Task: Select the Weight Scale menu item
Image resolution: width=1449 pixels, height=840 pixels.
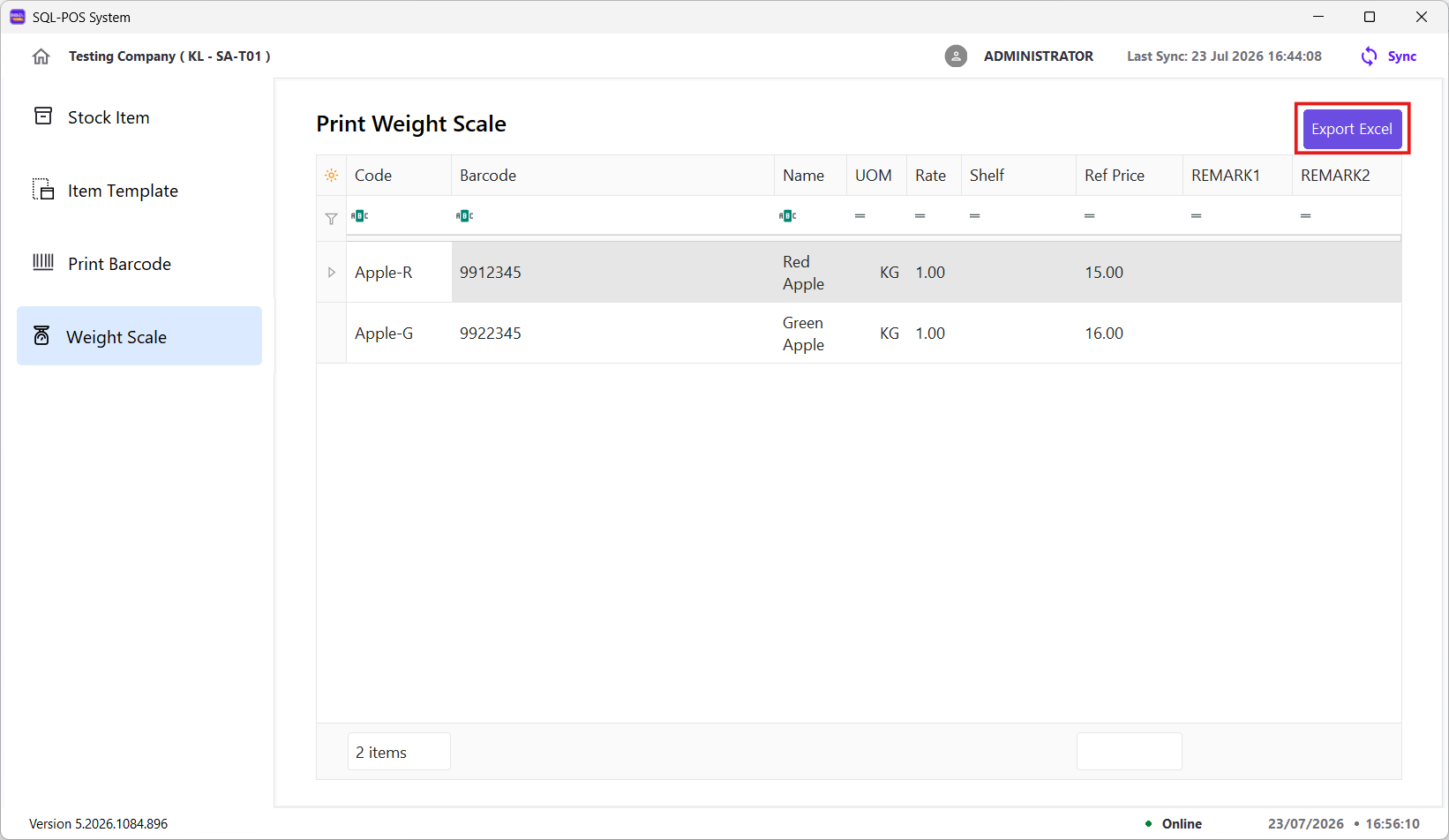Action: [x=139, y=336]
